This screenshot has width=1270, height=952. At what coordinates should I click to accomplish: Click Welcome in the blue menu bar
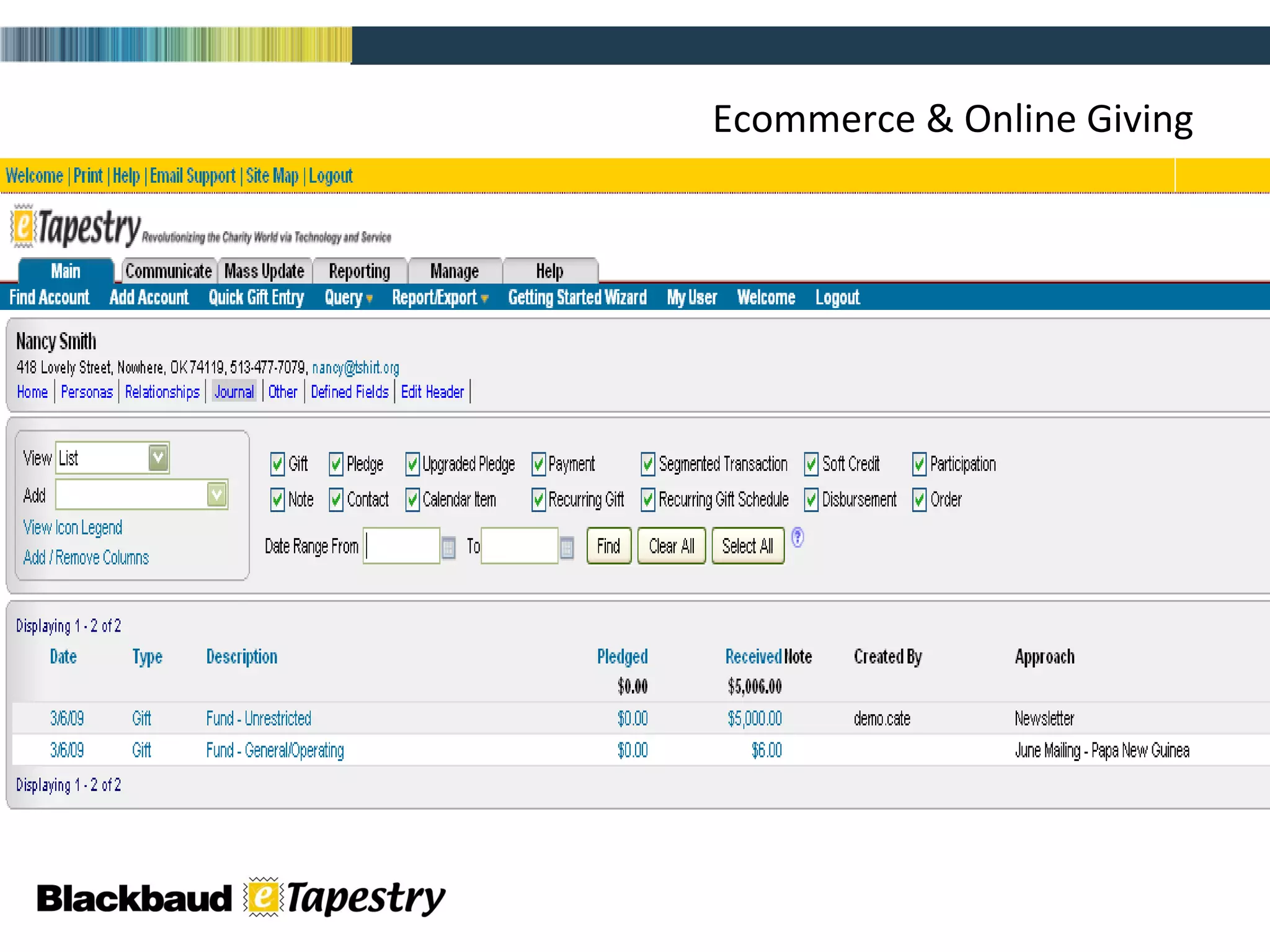coord(766,297)
